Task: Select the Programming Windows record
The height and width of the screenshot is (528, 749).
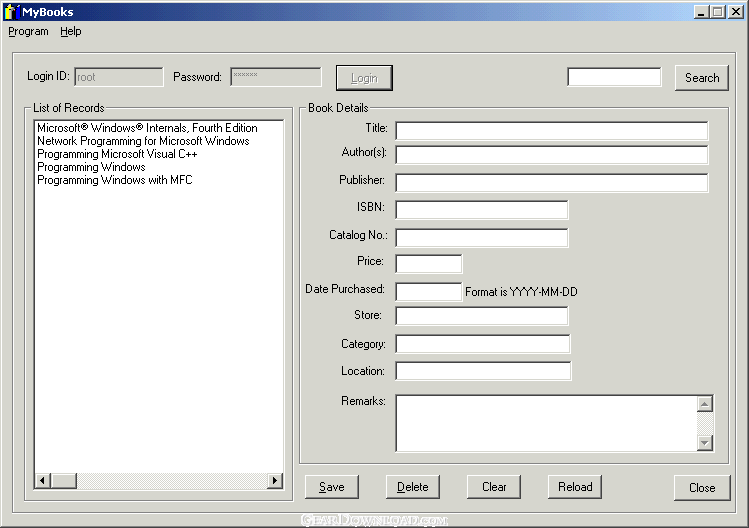Action: coord(91,167)
